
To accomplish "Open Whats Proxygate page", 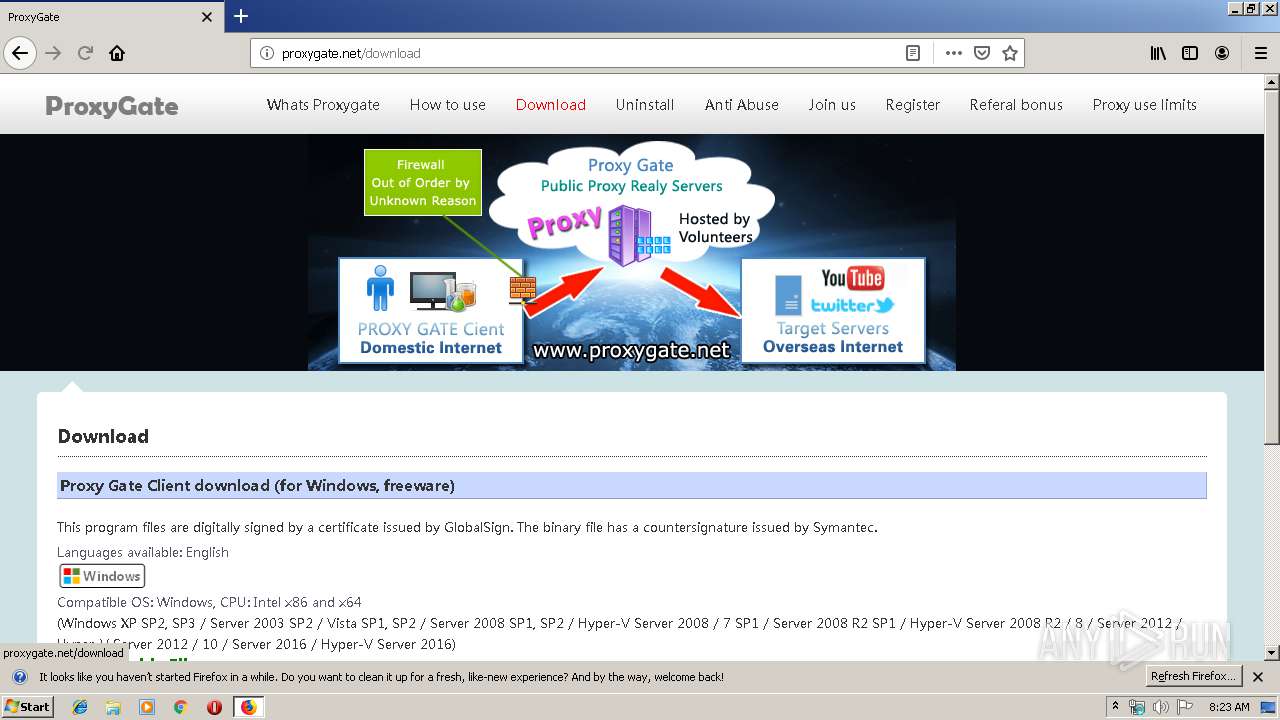I will point(323,105).
